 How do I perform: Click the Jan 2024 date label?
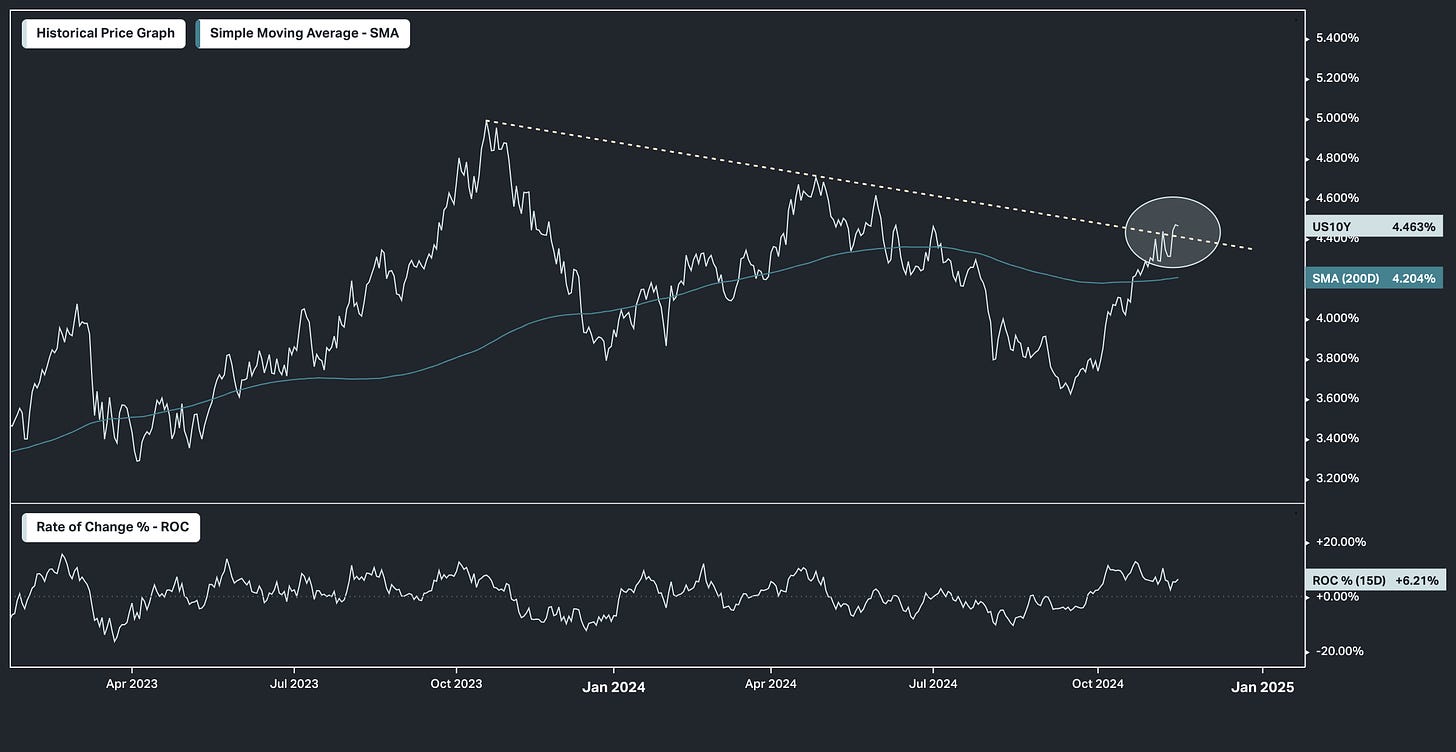(x=613, y=687)
